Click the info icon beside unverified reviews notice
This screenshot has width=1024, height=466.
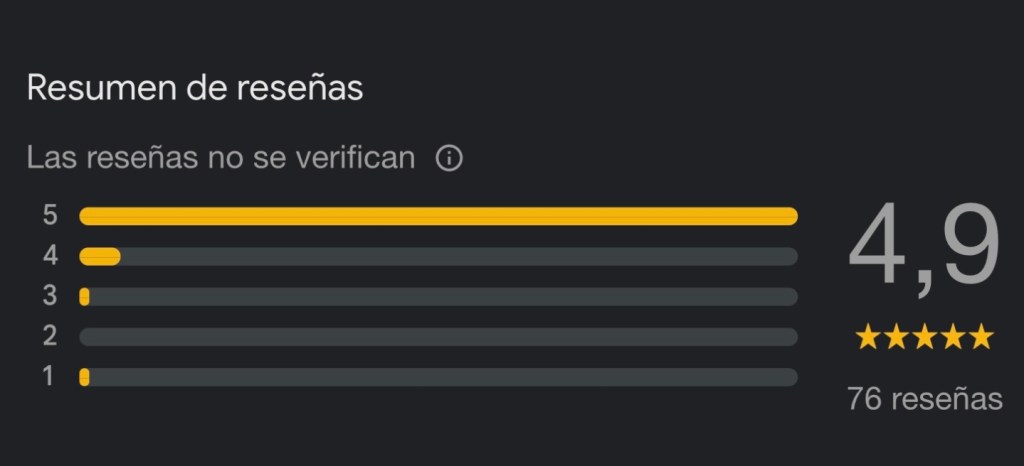point(450,158)
